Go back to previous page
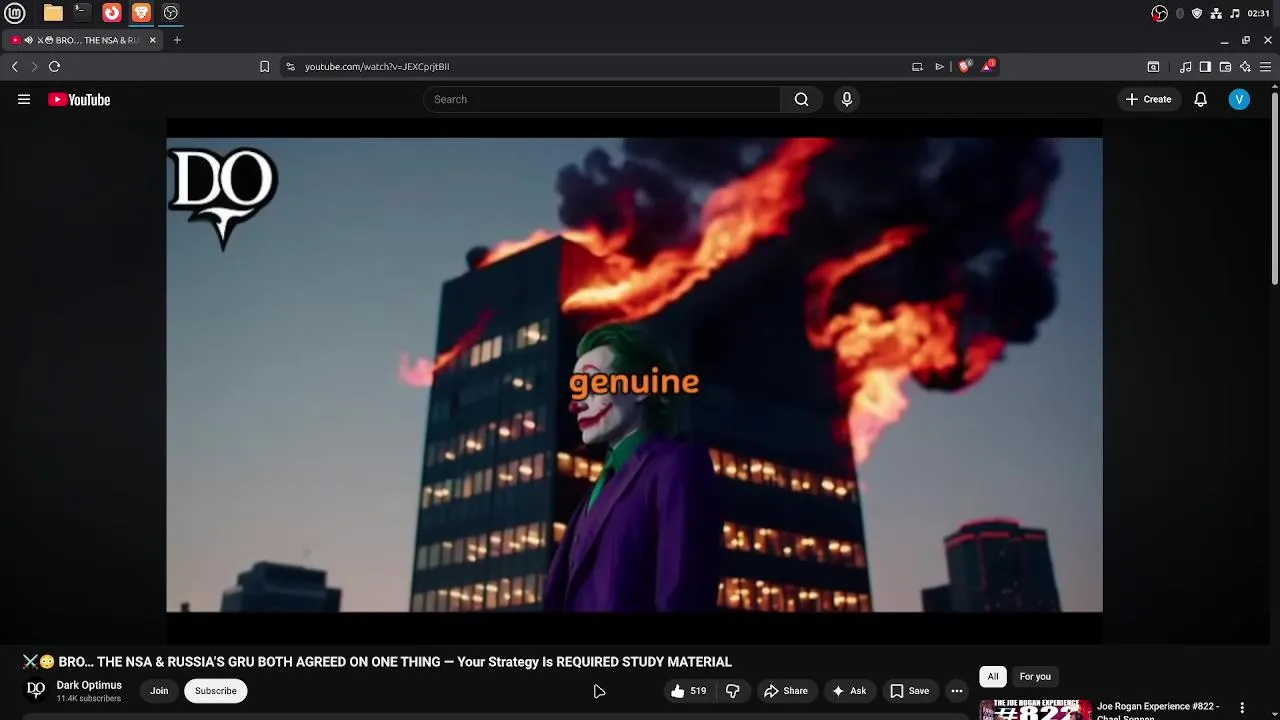The image size is (1280, 720). 15,66
